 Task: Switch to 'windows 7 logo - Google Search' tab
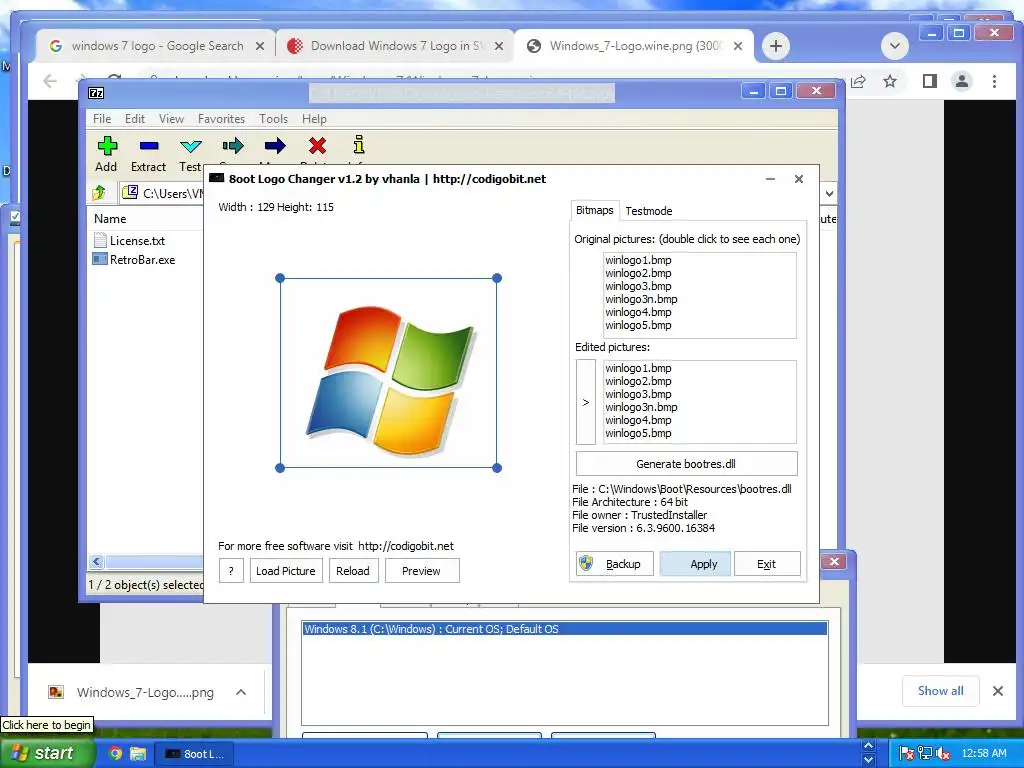(157, 46)
